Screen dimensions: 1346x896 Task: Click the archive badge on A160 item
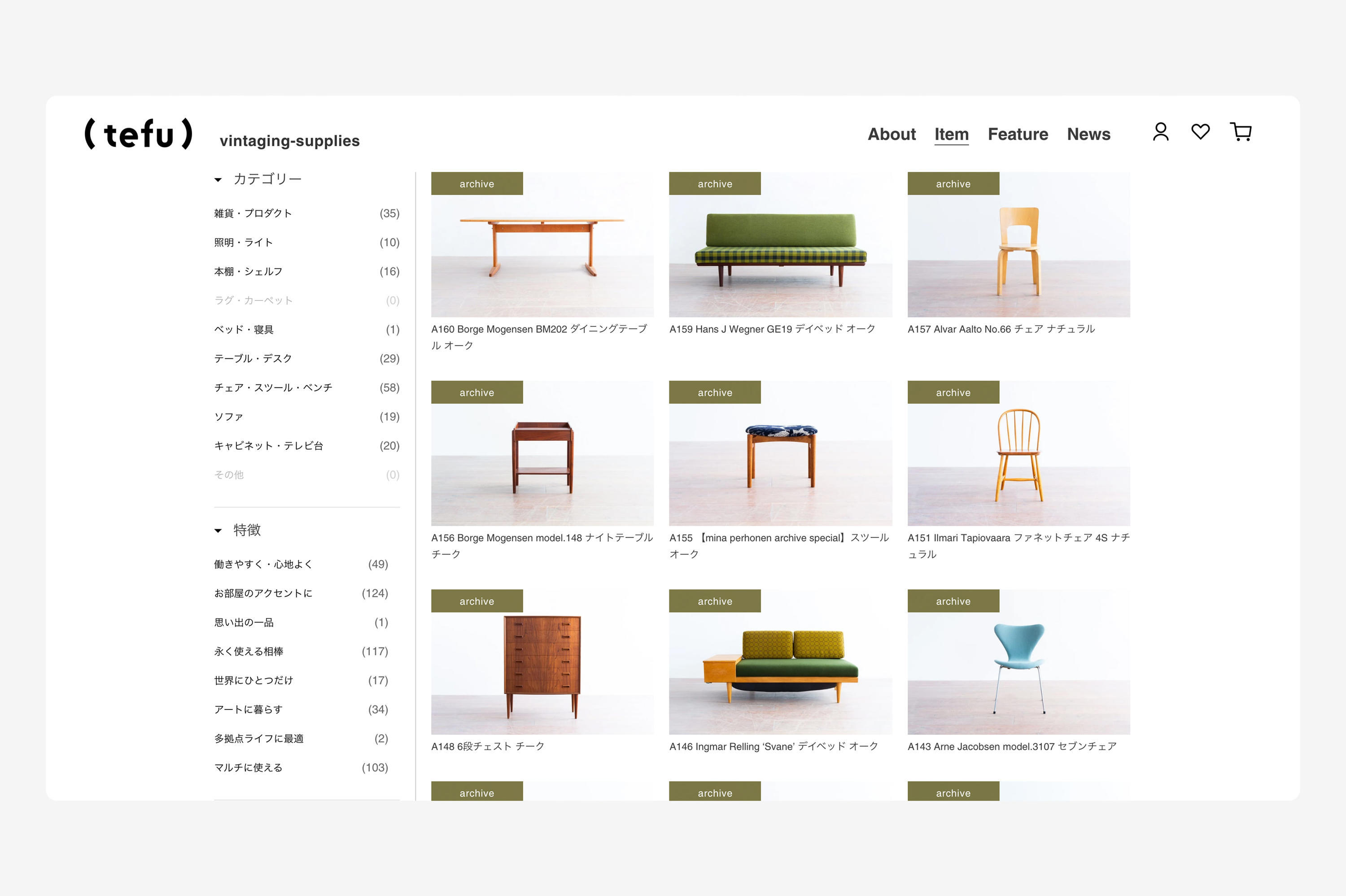click(476, 183)
